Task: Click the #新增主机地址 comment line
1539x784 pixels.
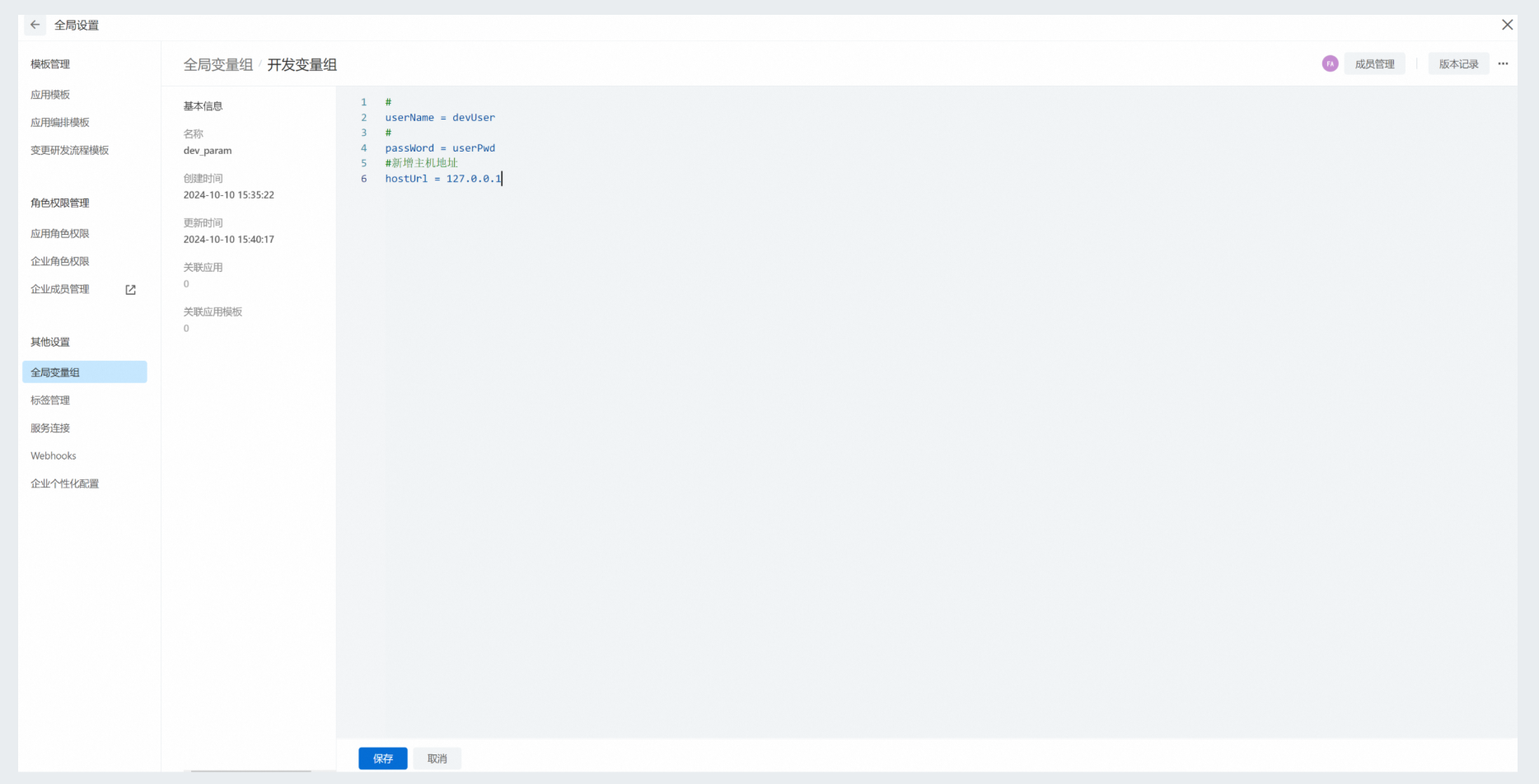Action: (x=421, y=163)
